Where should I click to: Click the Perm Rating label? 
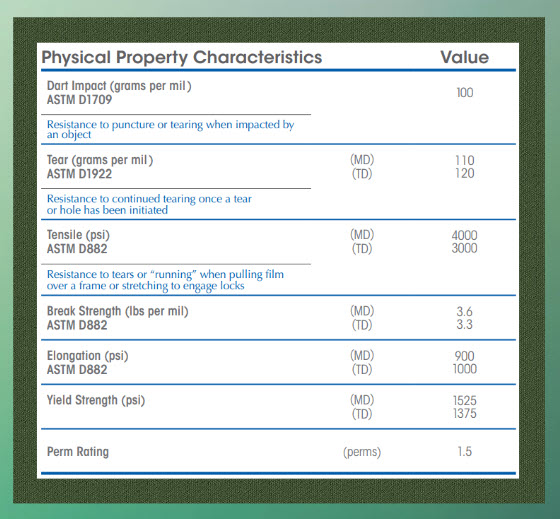78,452
